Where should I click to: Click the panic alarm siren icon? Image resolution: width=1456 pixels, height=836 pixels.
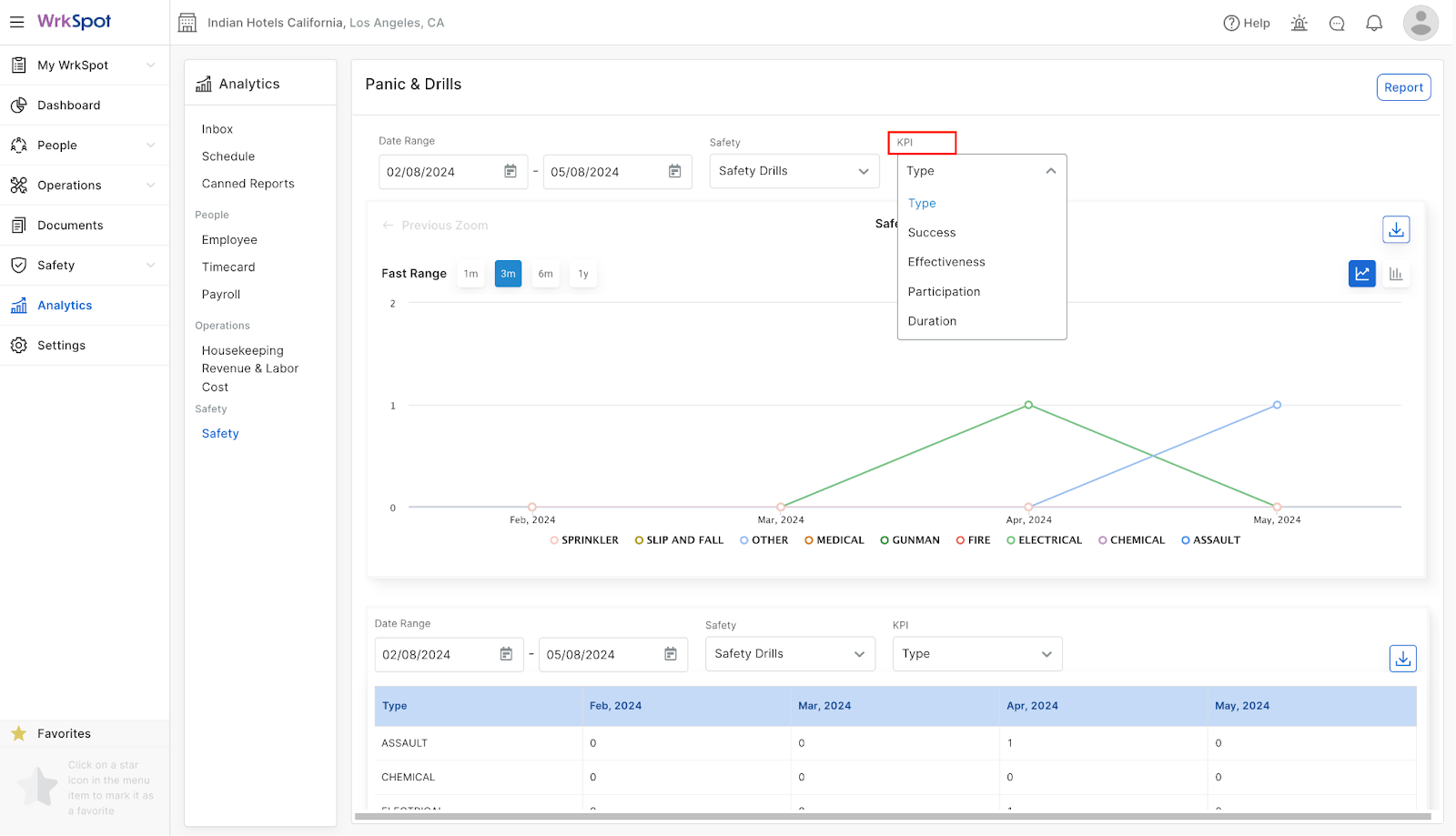(x=1299, y=23)
